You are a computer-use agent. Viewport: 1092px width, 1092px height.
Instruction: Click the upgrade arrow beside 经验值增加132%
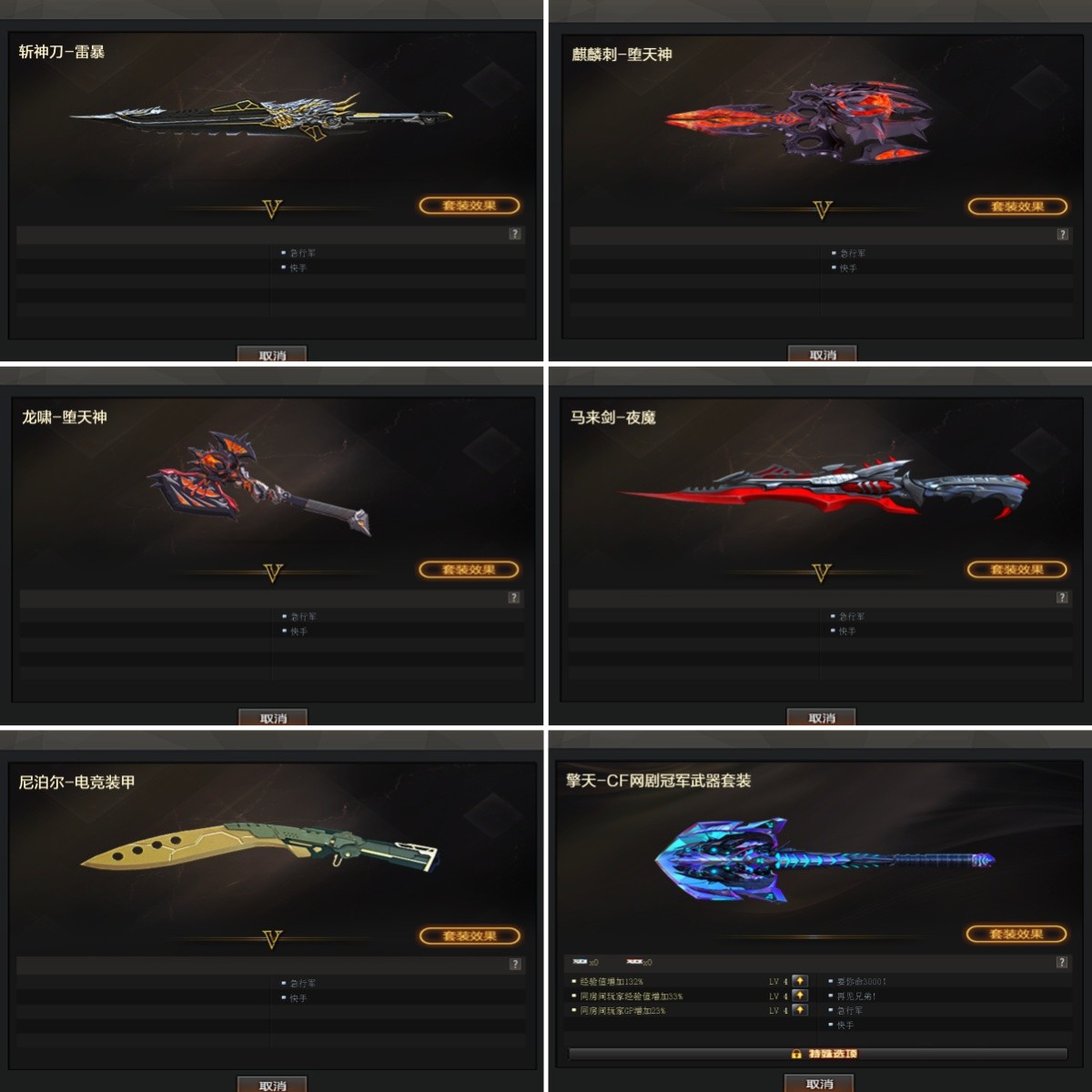[800, 981]
